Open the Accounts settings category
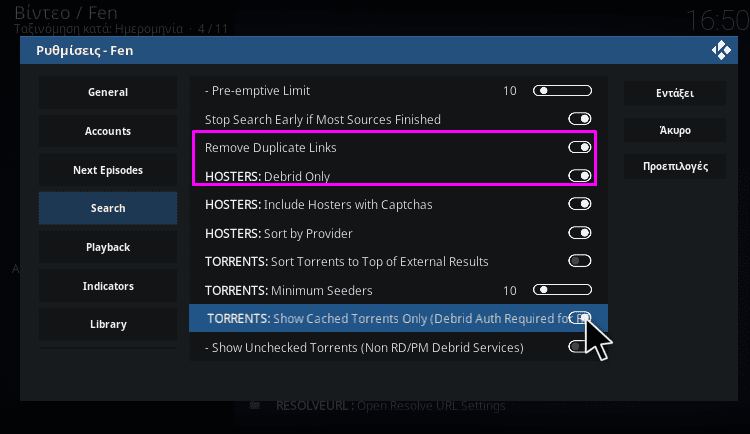The height and width of the screenshot is (434, 750). click(108, 131)
